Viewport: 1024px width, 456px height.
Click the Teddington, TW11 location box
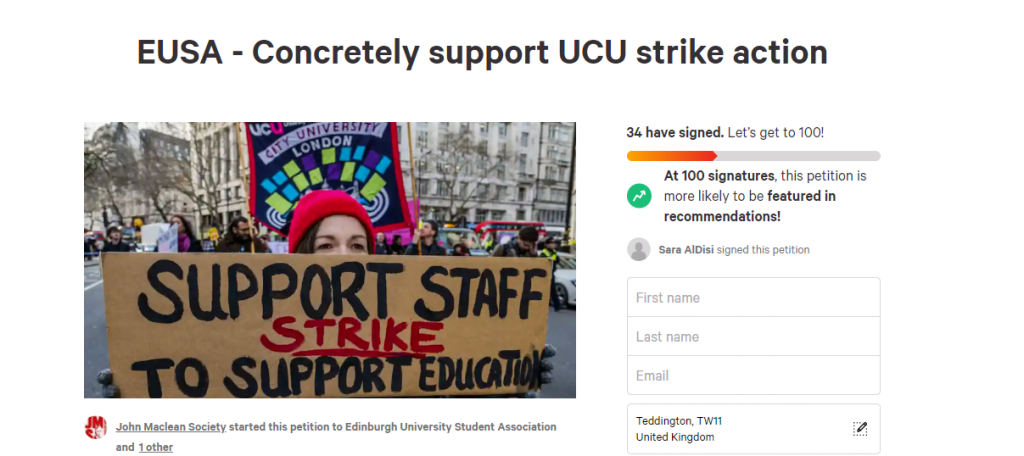point(754,429)
